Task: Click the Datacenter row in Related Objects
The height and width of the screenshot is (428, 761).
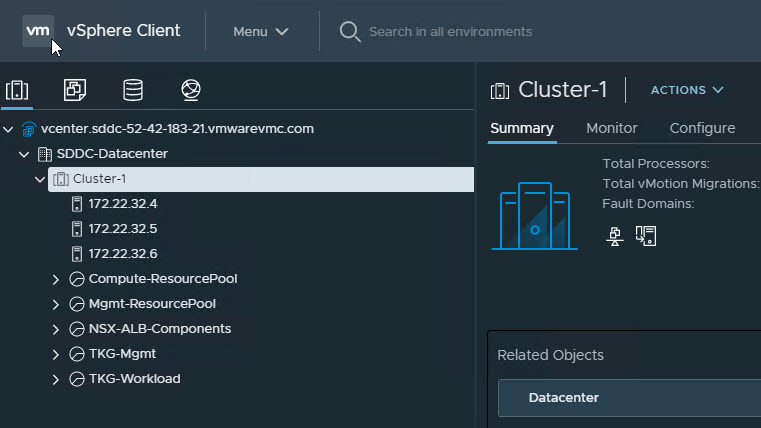Action: tap(629, 398)
